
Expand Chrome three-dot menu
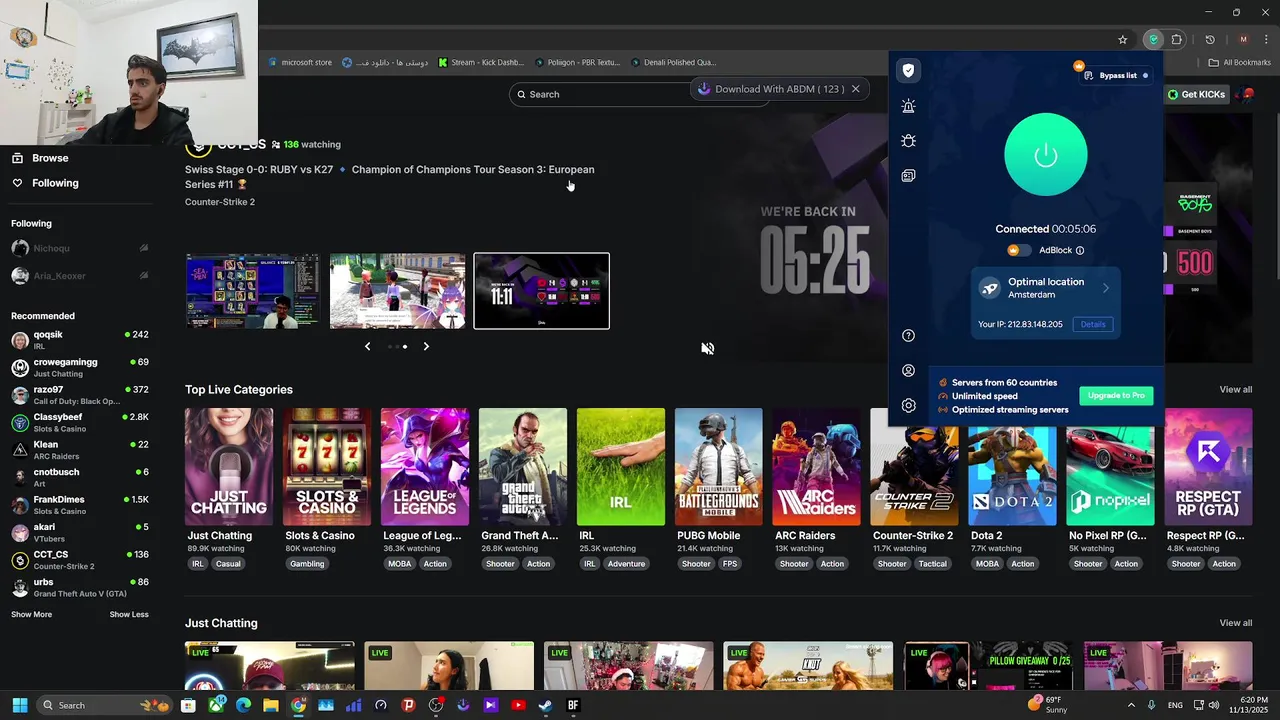tap(1266, 40)
